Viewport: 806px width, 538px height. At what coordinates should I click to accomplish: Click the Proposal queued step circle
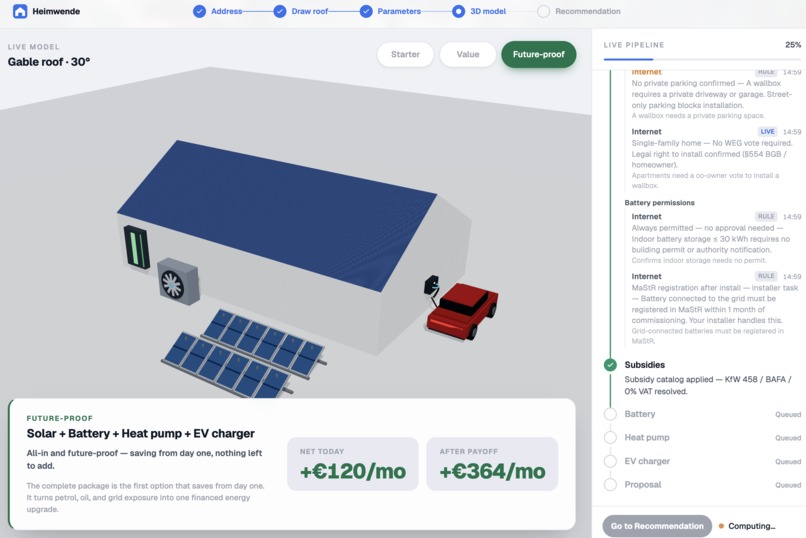[610, 485]
